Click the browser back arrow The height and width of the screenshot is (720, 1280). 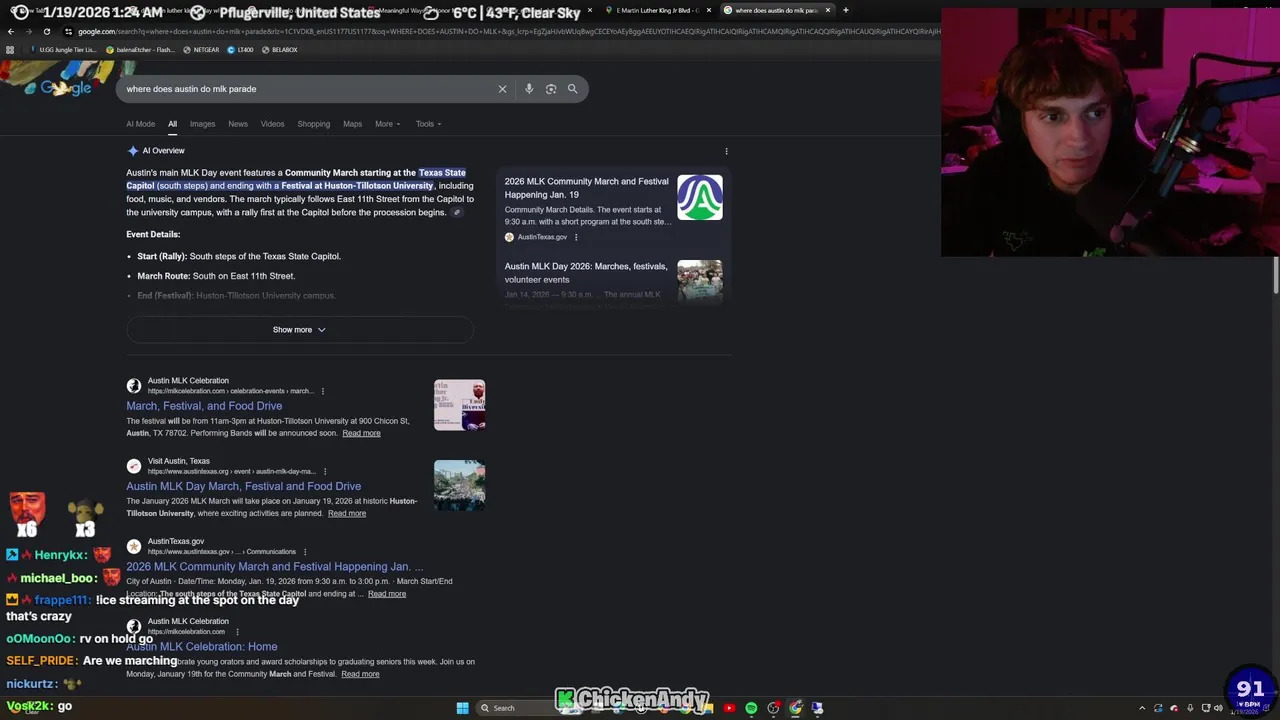tap(11, 31)
